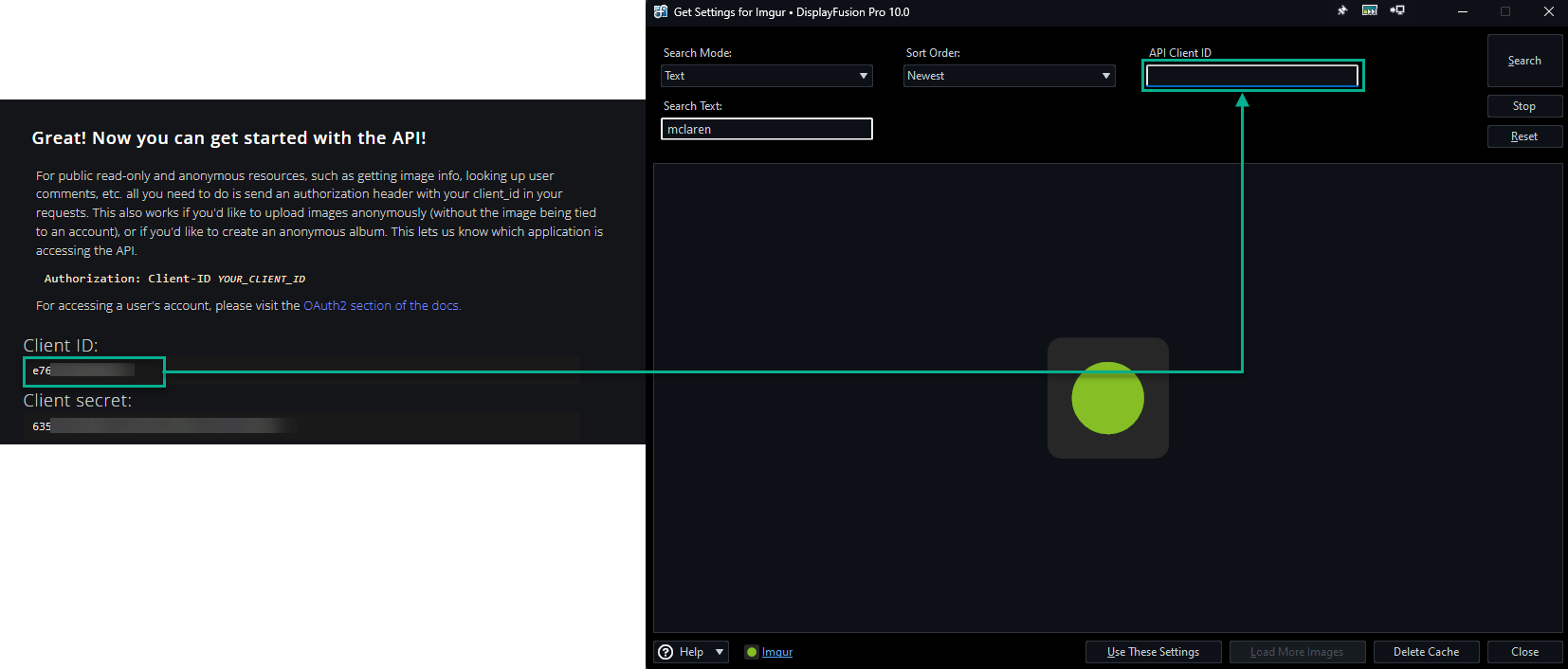
Task: Open the OAuth2 section of the docs link
Action: [381, 305]
